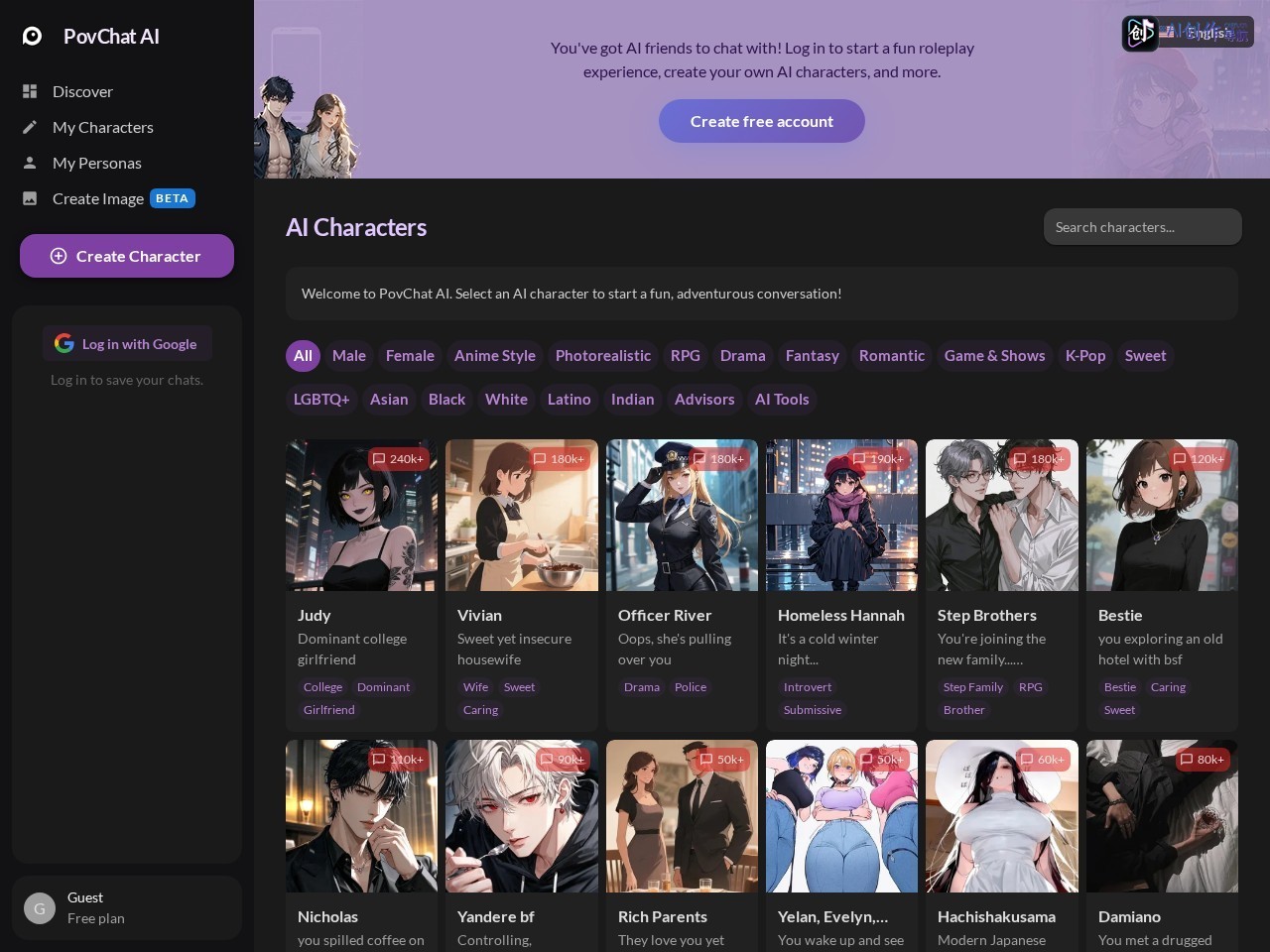1270x952 pixels.
Task: Choose the K-Pop filter
Action: (1085, 355)
